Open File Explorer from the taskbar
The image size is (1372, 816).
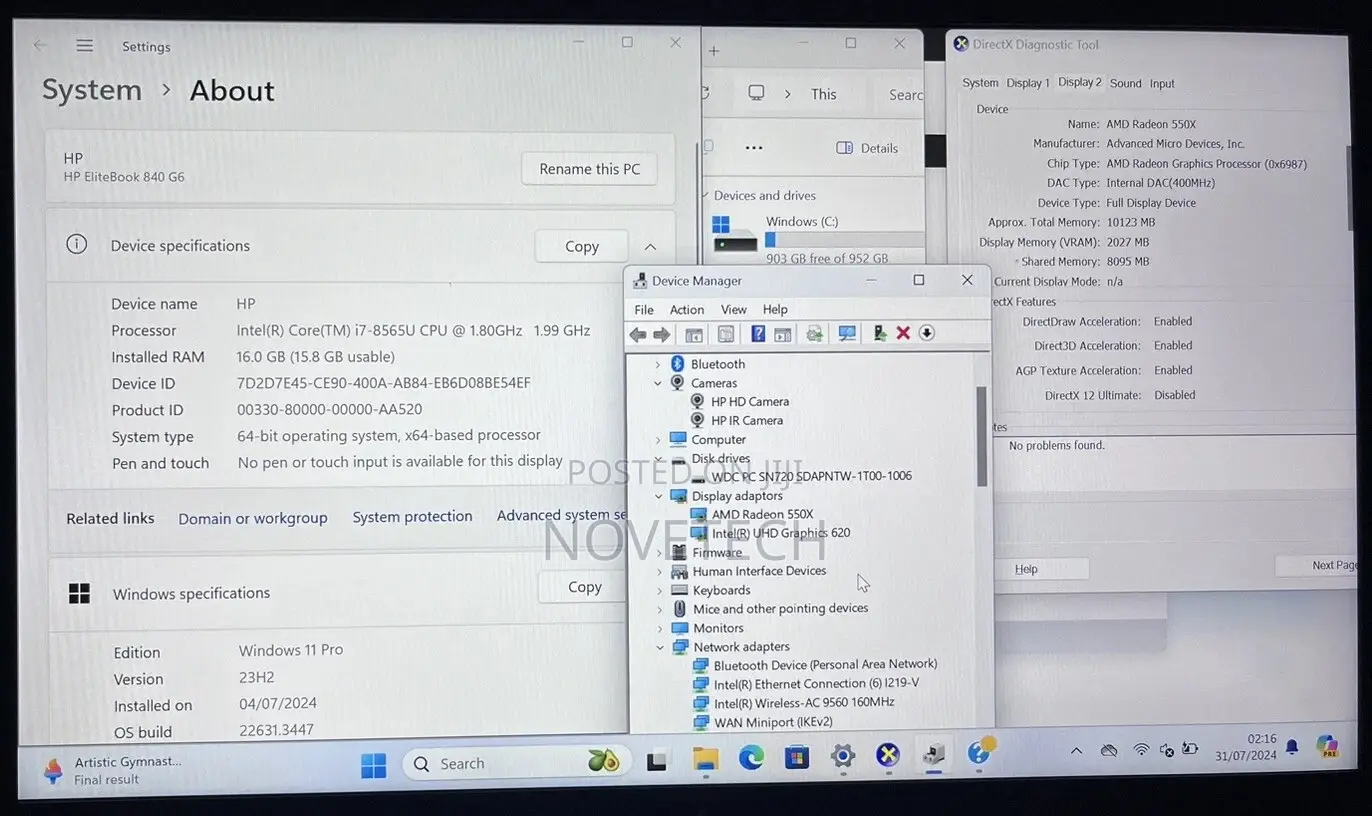coord(706,759)
